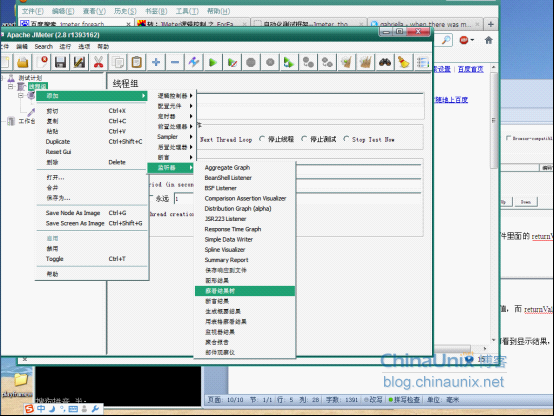Click the browser search magnifier icon

pyautogui.click(x=447, y=40)
